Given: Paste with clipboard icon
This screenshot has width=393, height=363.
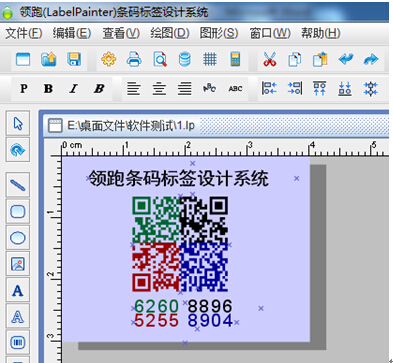Looking at the screenshot, I should tap(320, 60).
